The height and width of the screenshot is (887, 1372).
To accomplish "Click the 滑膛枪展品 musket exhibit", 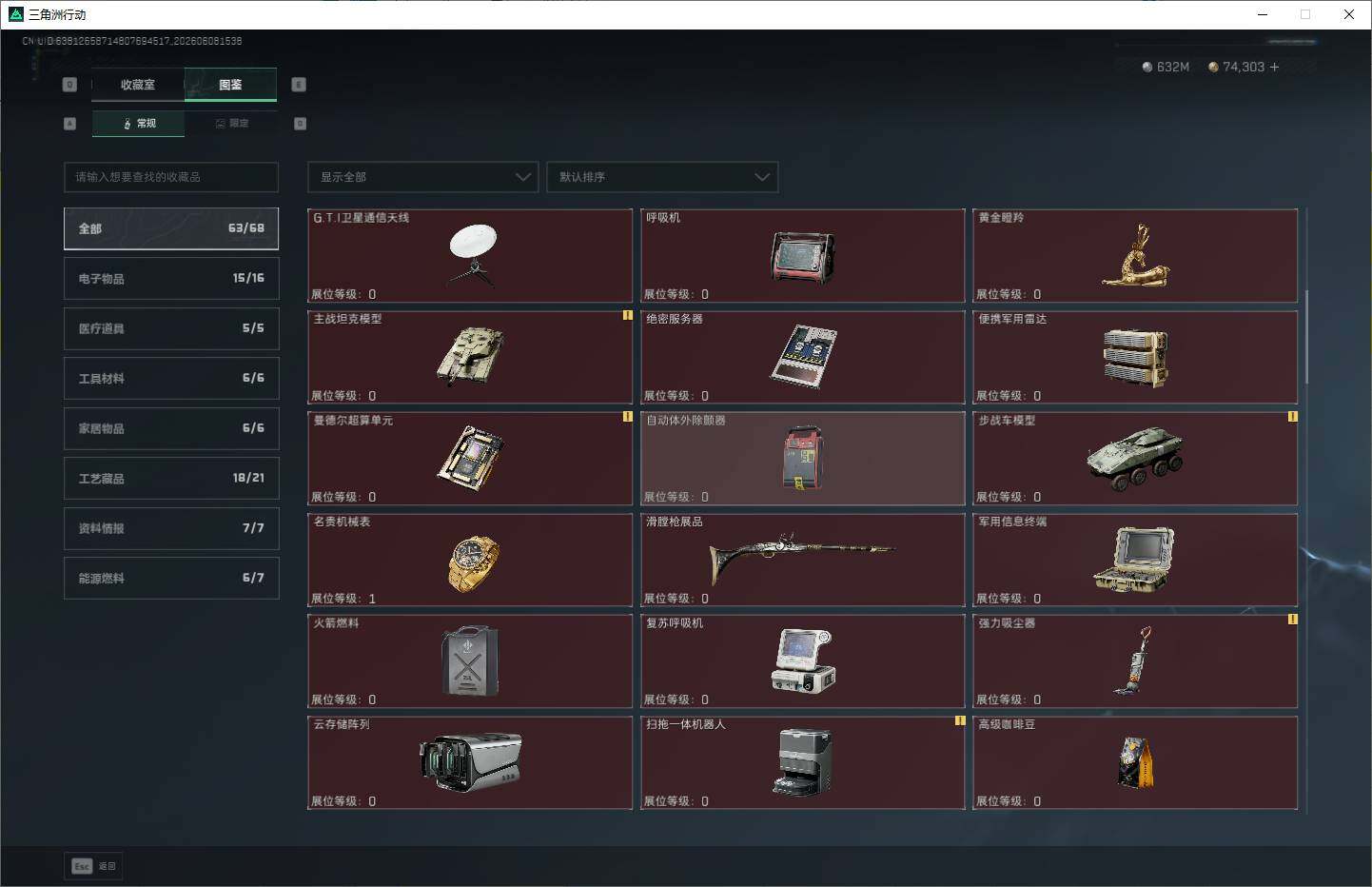I will point(803,561).
